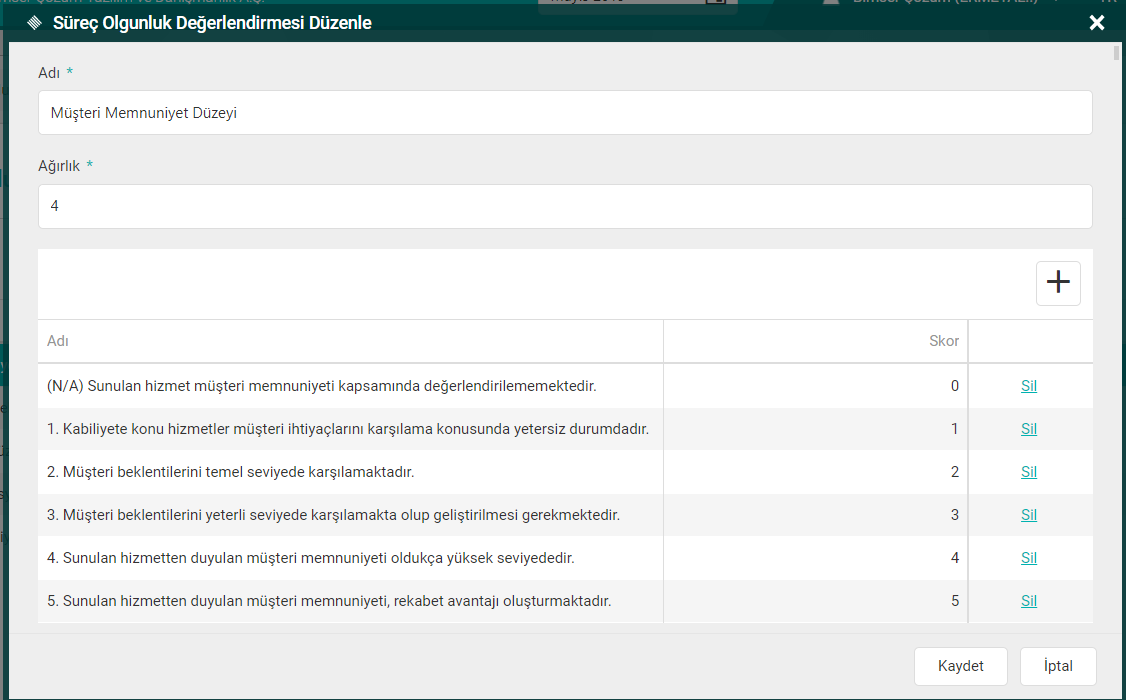Delete the (N/A) row via Sil
1126x700 pixels.
(1029, 386)
